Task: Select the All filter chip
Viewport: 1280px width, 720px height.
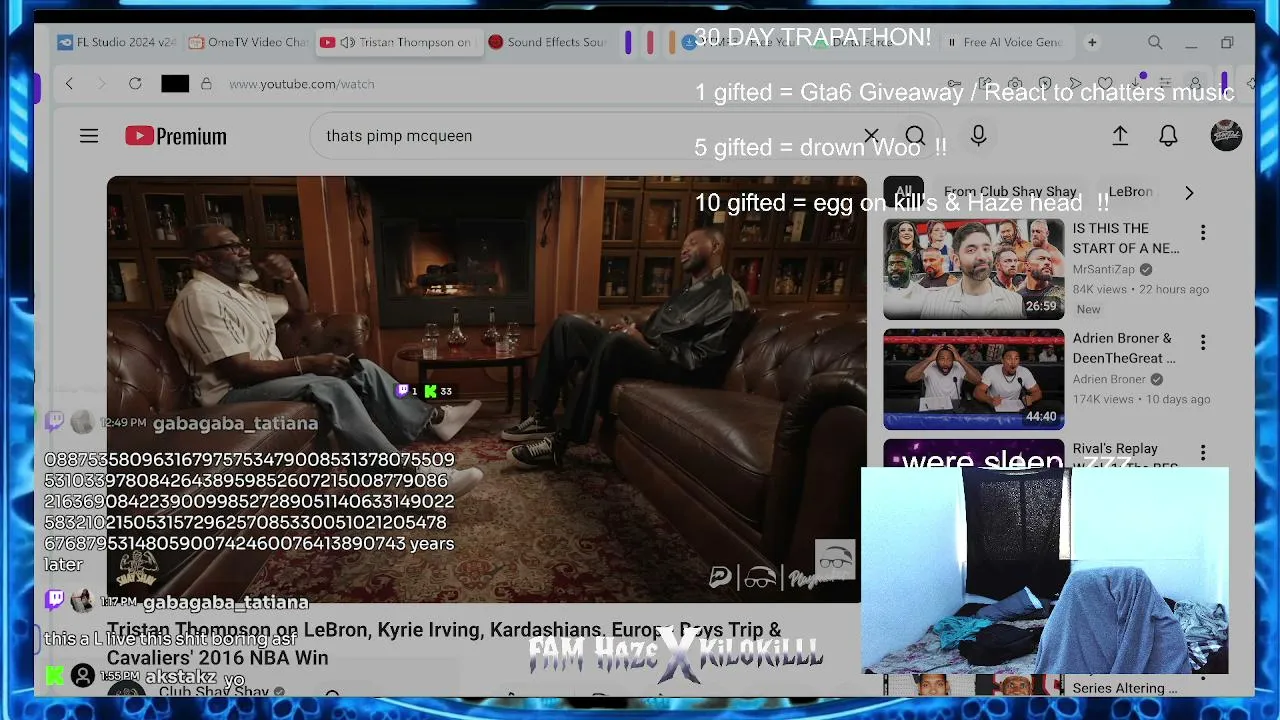Action: tap(904, 192)
